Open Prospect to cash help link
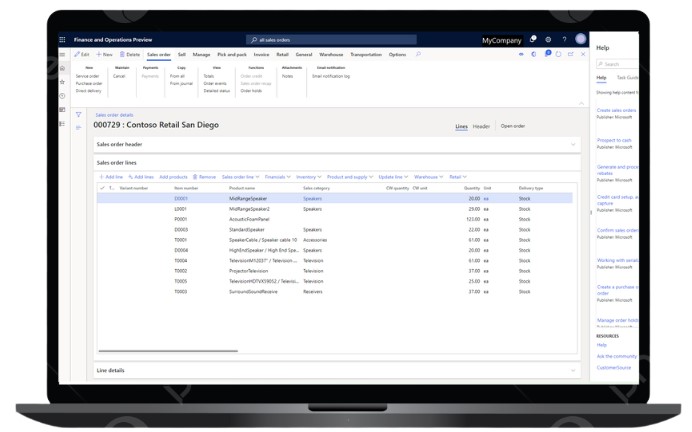692x432 pixels. pyautogui.click(x=614, y=140)
